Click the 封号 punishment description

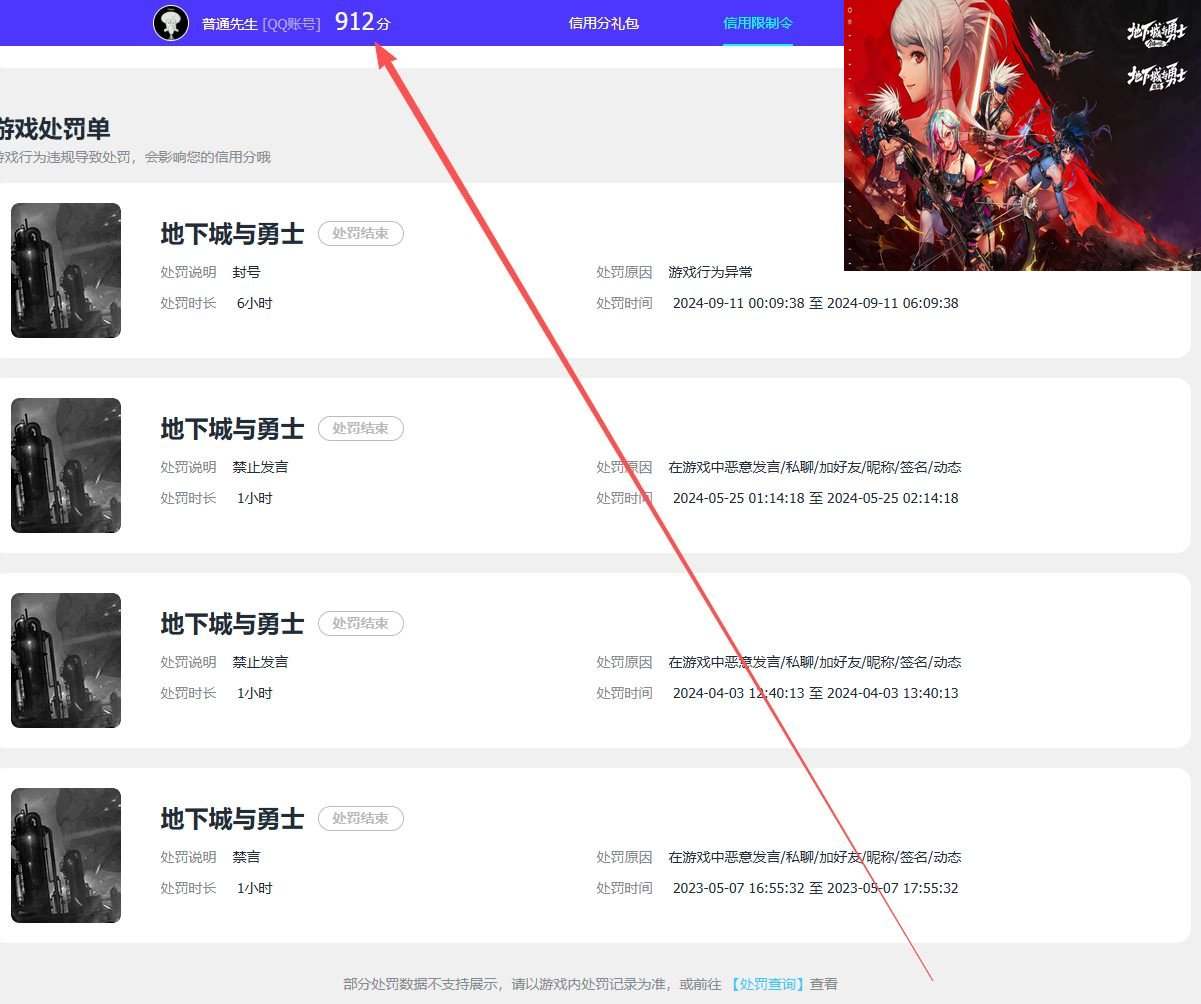[x=246, y=272]
